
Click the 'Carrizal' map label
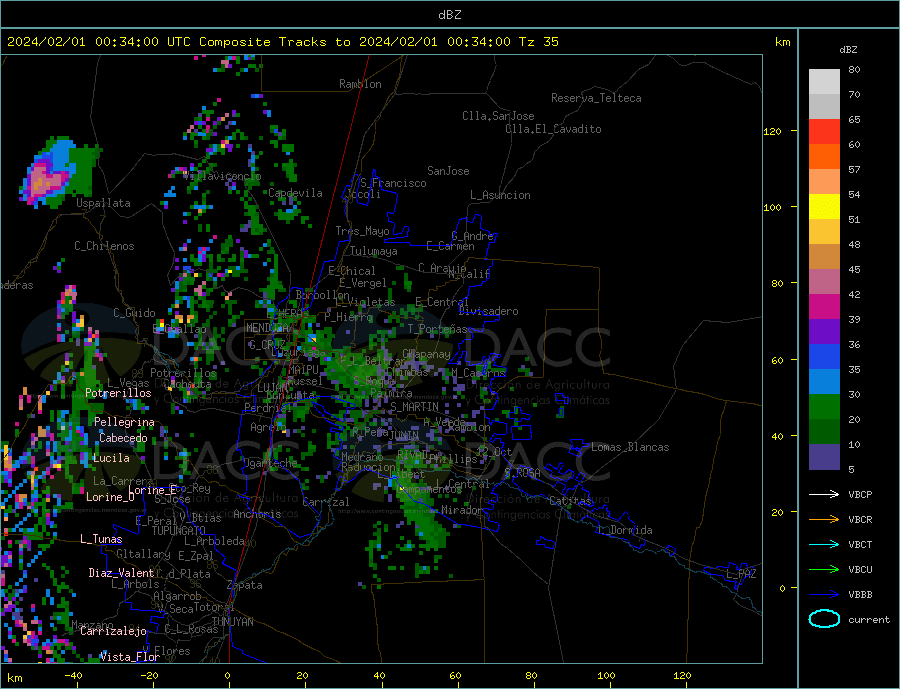[x=325, y=502]
